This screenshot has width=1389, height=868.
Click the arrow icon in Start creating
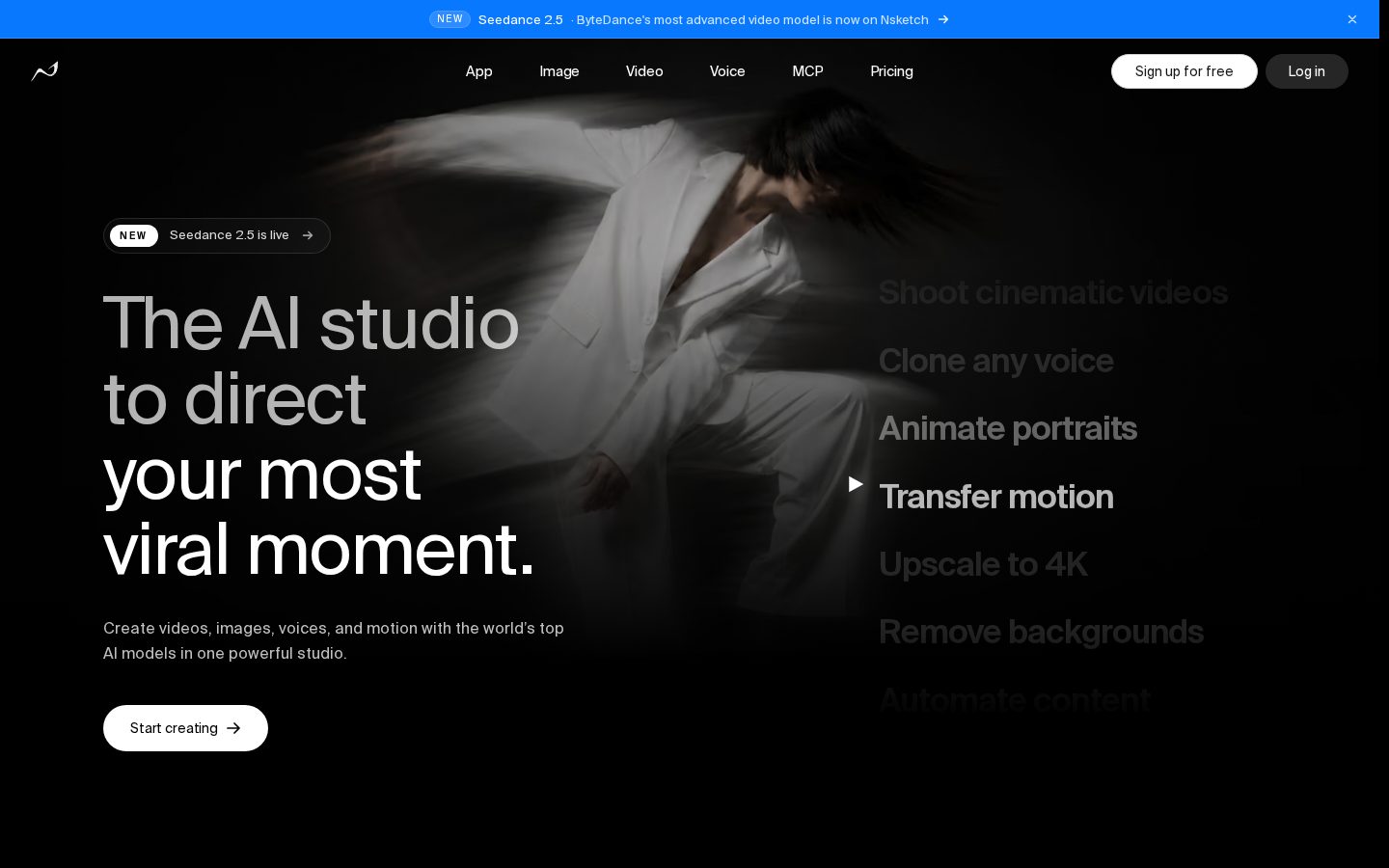(x=233, y=728)
